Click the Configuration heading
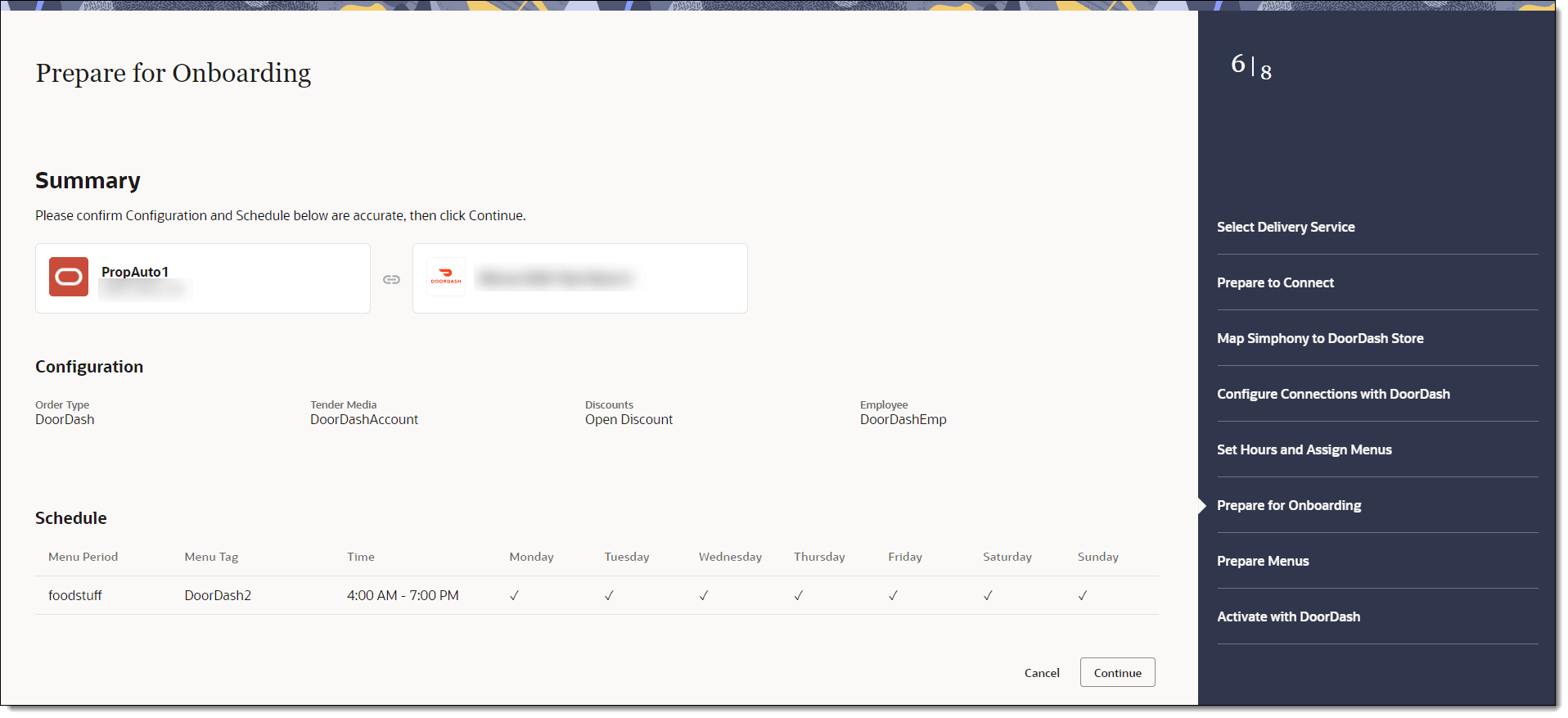1568x718 pixels. click(89, 367)
